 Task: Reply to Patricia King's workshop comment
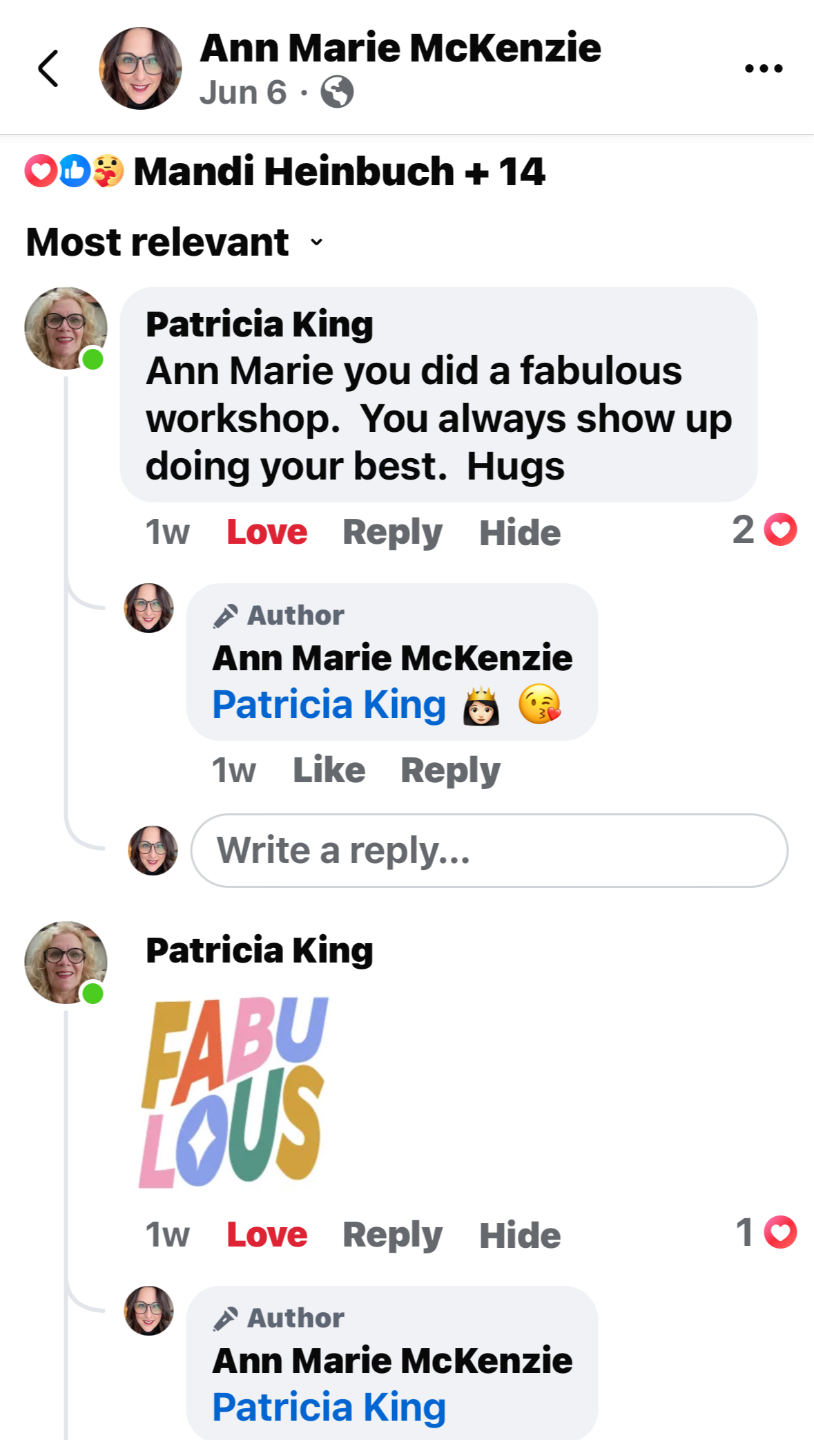(x=392, y=532)
